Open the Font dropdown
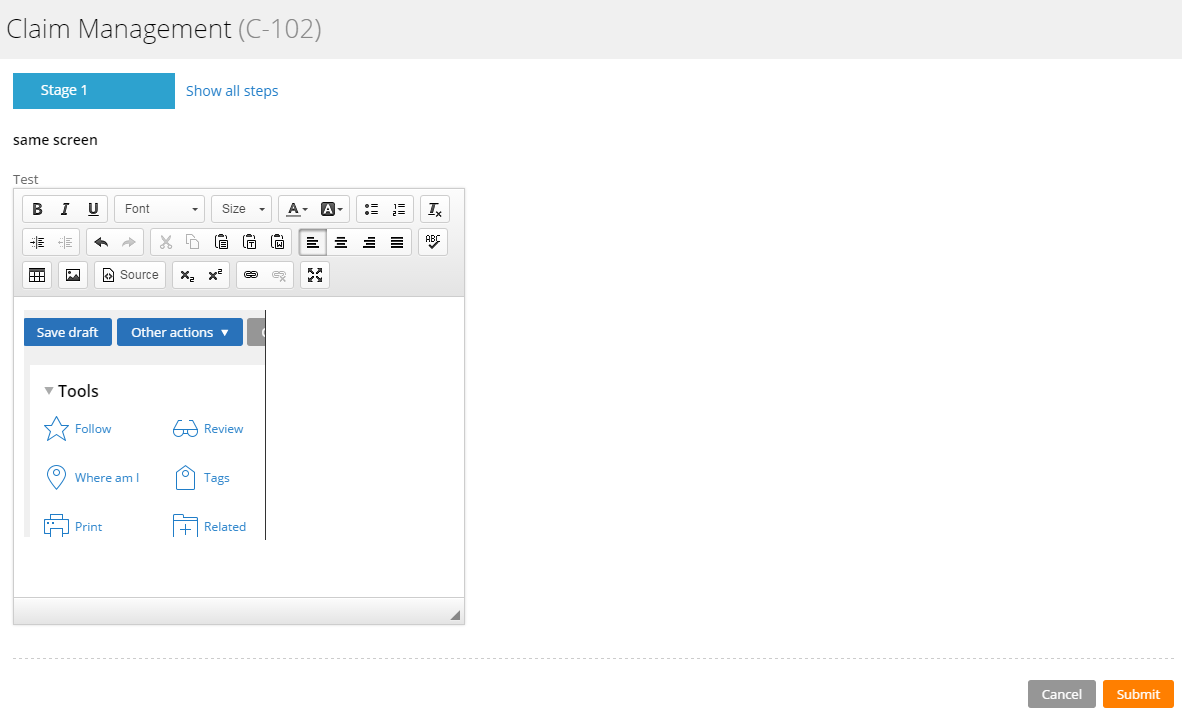Screen dimensions: 1182x722 click(x=160, y=209)
